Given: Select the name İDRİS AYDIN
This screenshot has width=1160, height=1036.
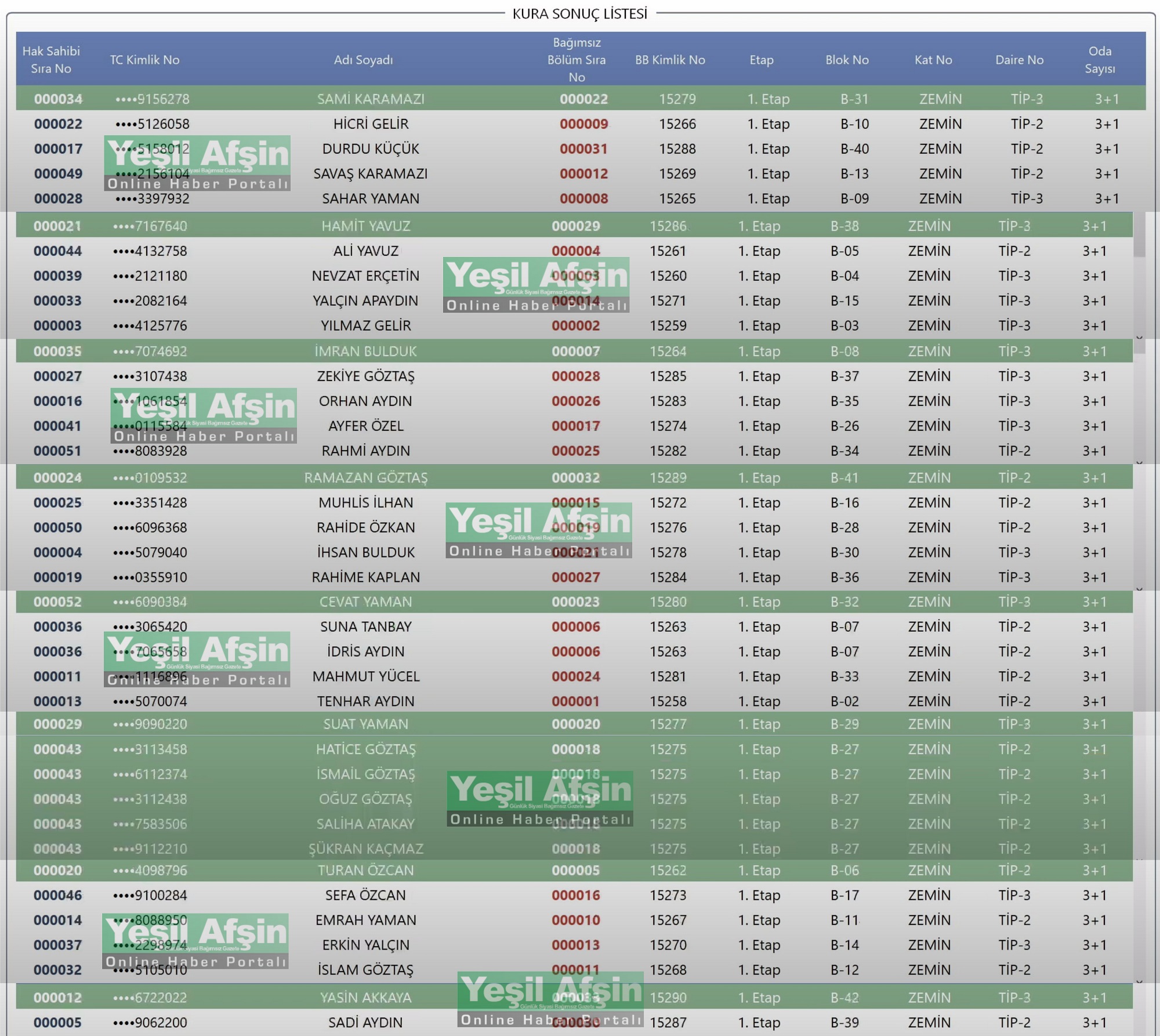Looking at the screenshot, I should [365, 651].
